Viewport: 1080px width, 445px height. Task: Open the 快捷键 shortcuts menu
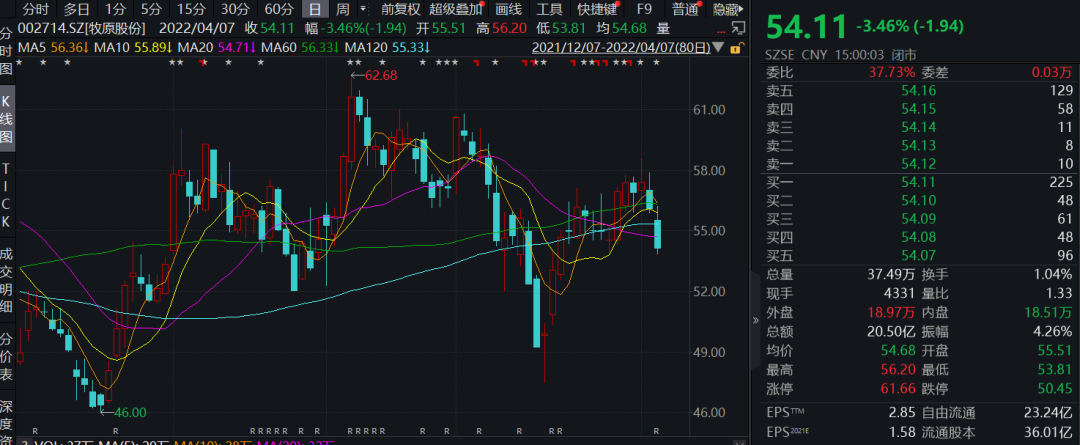(597, 9)
